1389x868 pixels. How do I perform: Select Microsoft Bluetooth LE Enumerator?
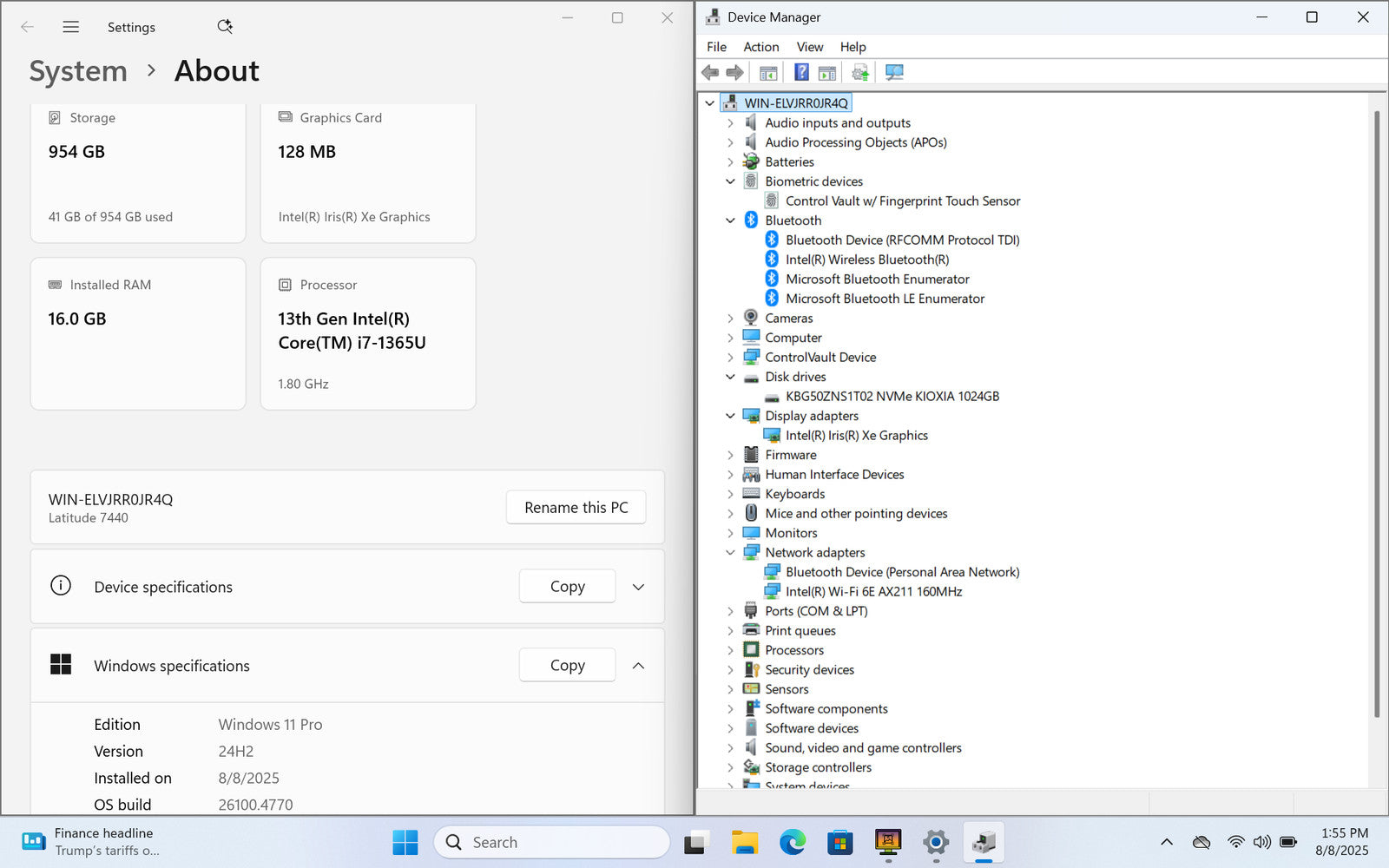pyautogui.click(x=885, y=299)
